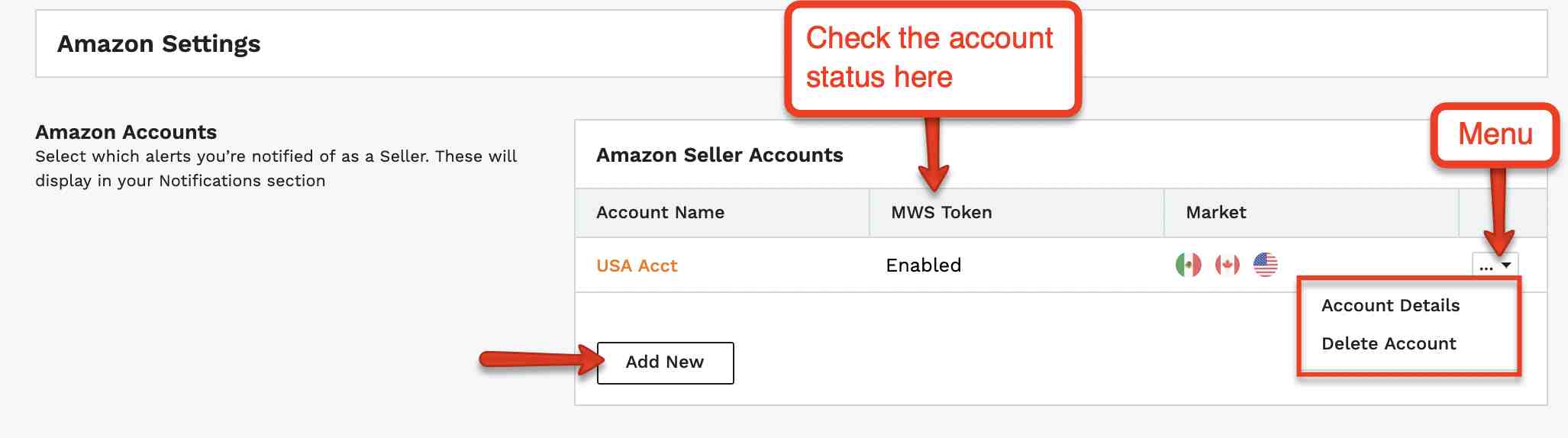Click the 'Check the account status here' callout
This screenshot has height=438, width=1568.
tap(931, 58)
